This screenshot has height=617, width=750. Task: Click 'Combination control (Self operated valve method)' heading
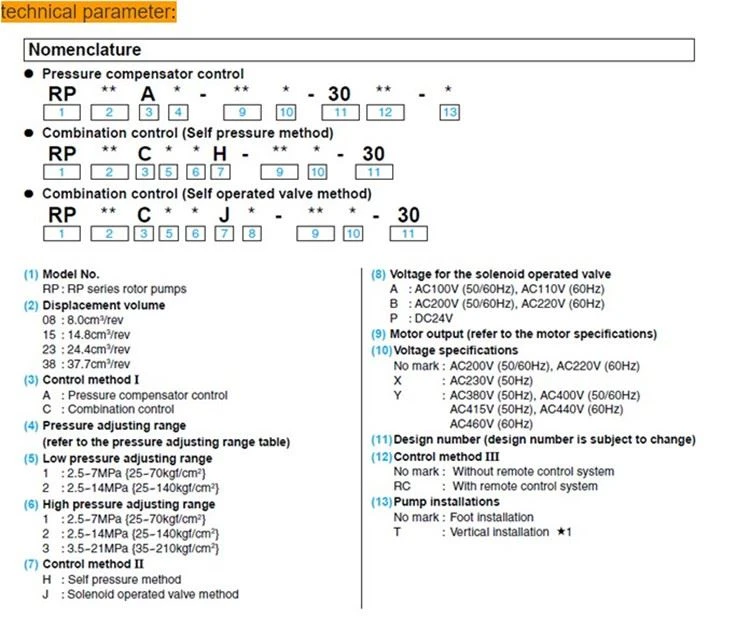(x=207, y=194)
